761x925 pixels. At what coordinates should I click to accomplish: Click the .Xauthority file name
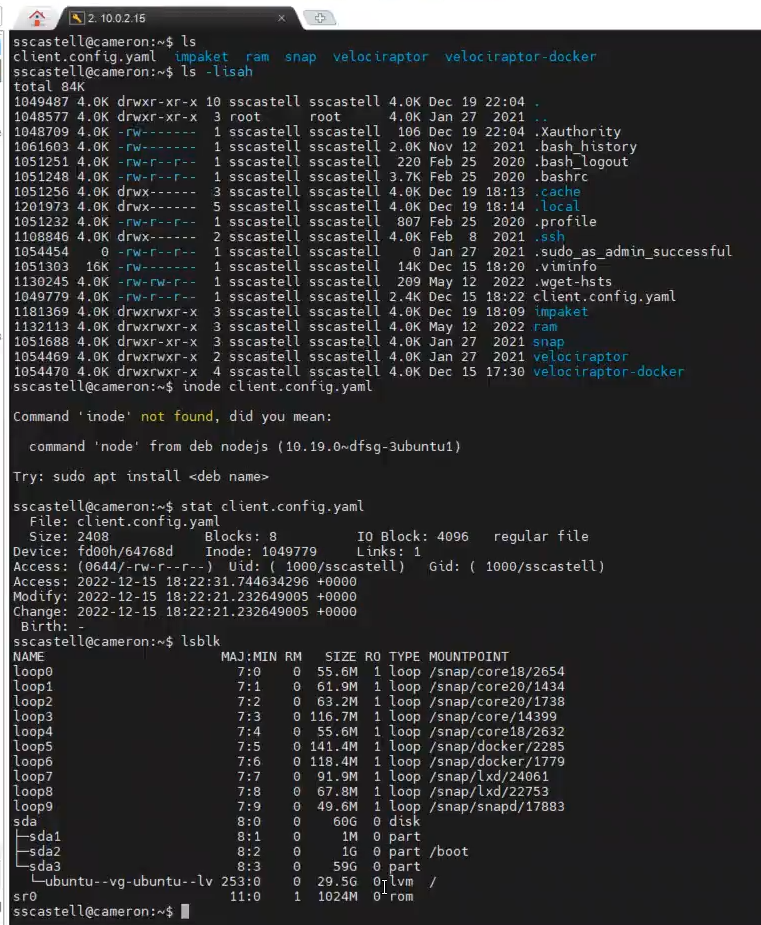tap(577, 132)
